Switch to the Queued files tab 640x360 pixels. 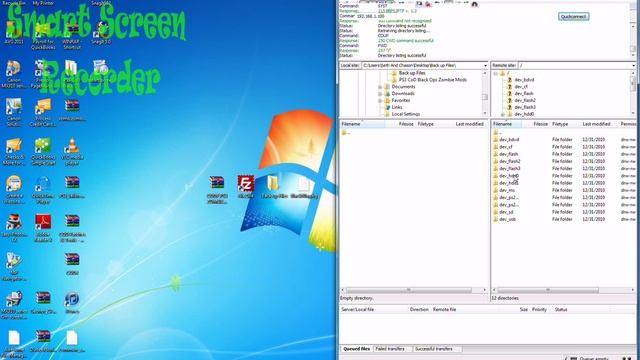pyautogui.click(x=357, y=349)
